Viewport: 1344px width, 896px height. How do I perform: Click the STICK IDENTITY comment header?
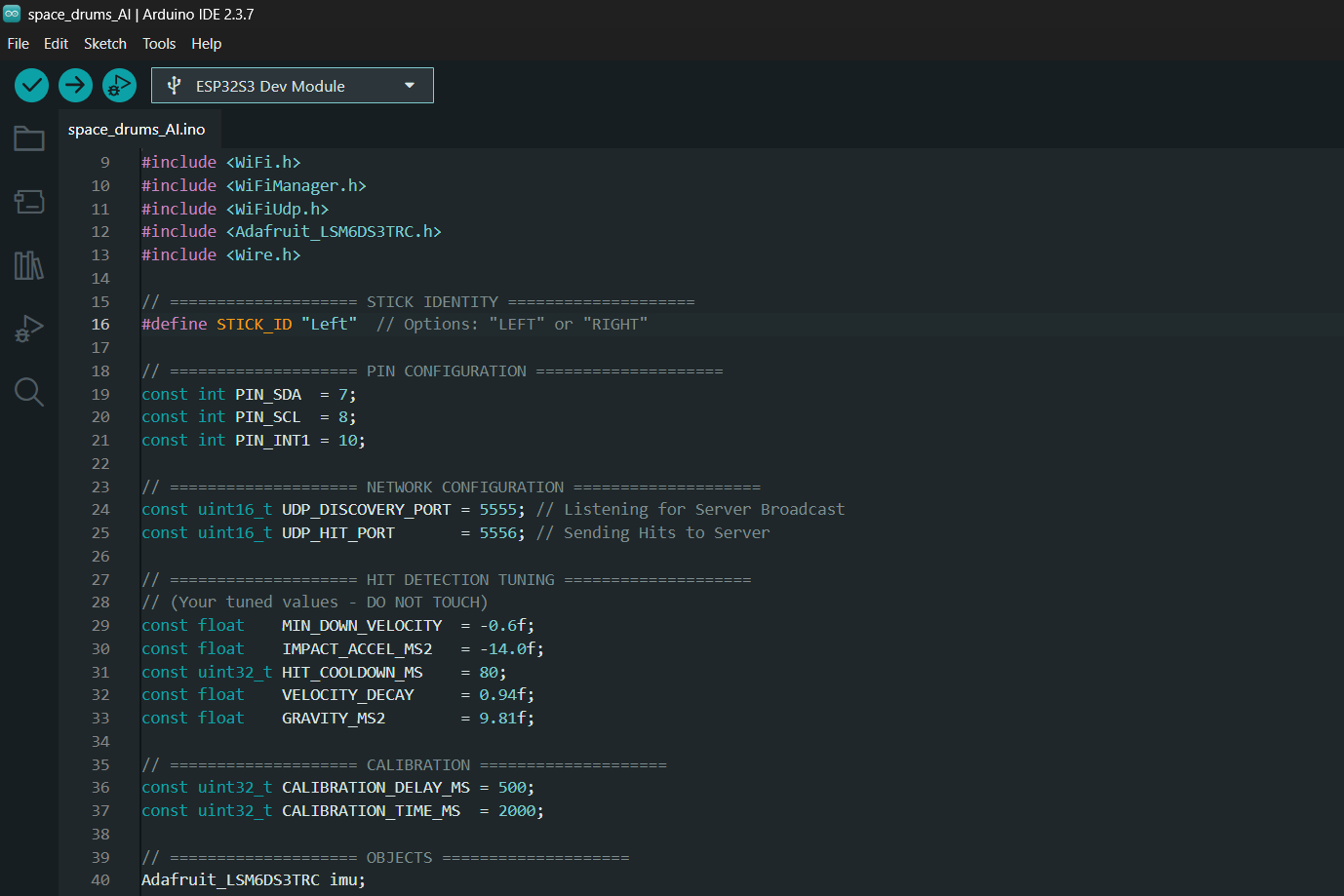418,302
